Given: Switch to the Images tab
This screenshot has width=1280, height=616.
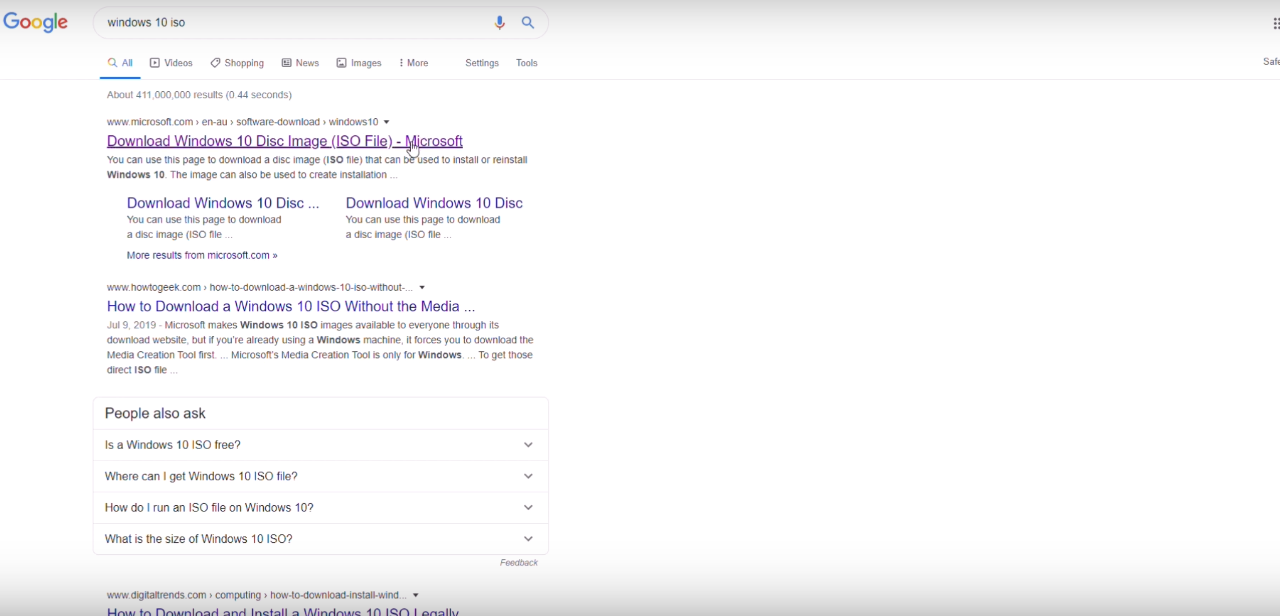Looking at the screenshot, I should click(x=359, y=63).
